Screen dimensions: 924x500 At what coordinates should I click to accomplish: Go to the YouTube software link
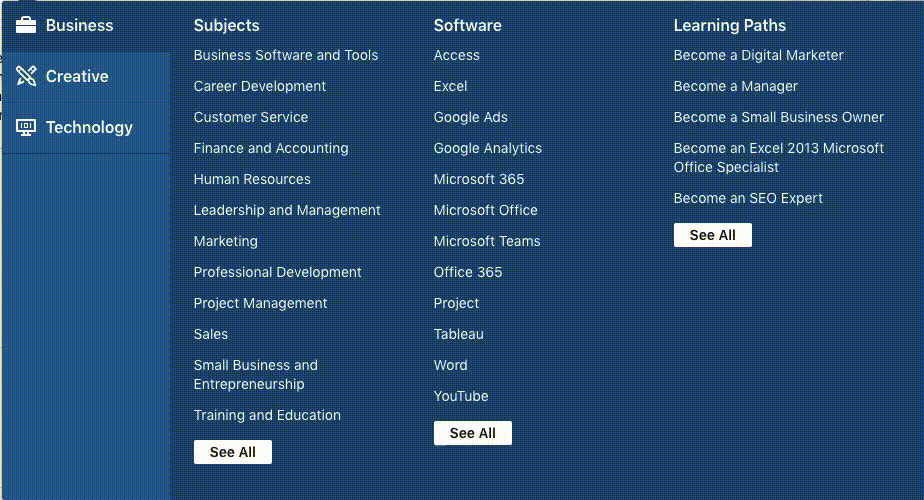[461, 396]
